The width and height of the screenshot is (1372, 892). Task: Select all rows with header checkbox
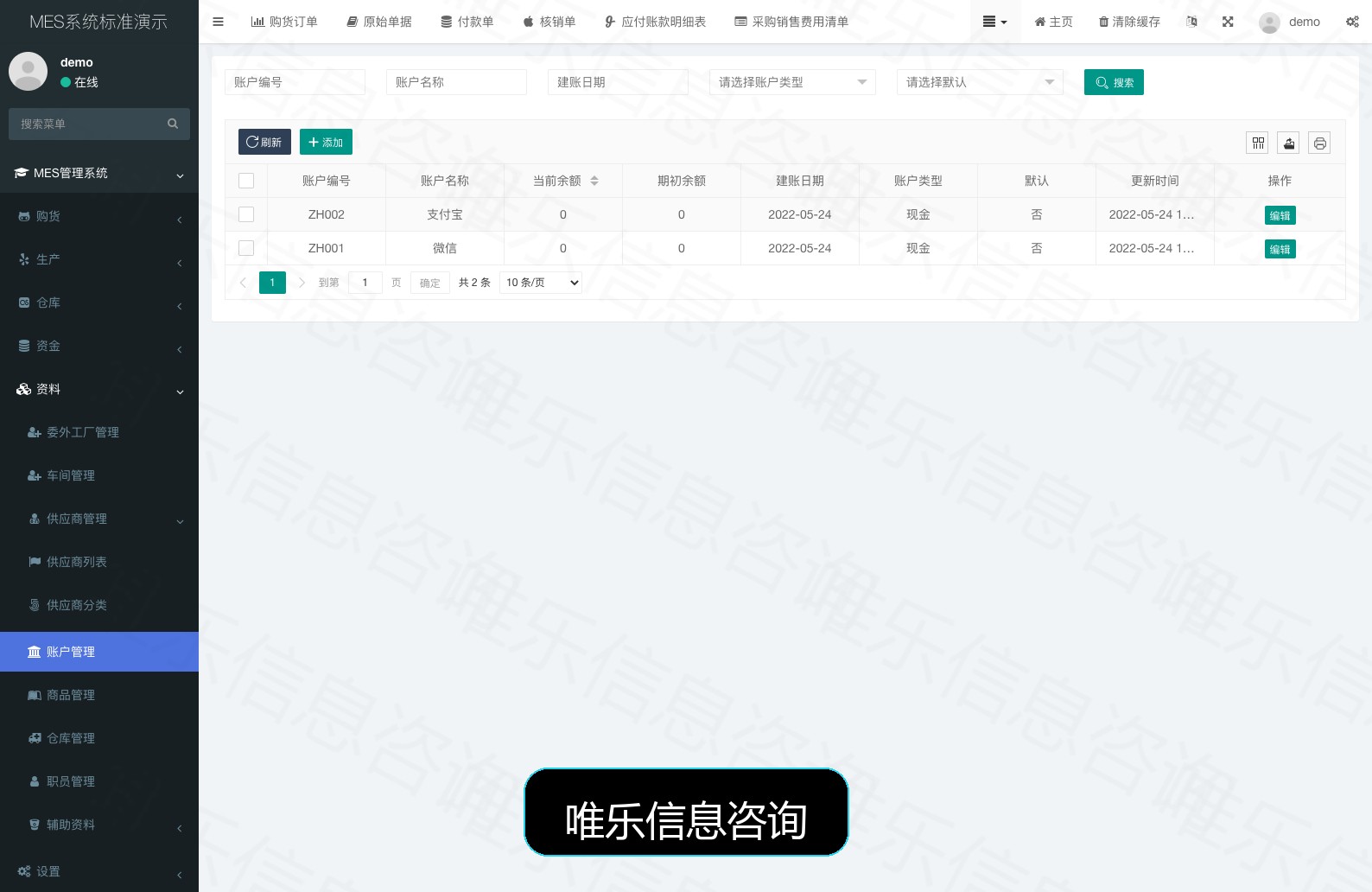coord(246,181)
